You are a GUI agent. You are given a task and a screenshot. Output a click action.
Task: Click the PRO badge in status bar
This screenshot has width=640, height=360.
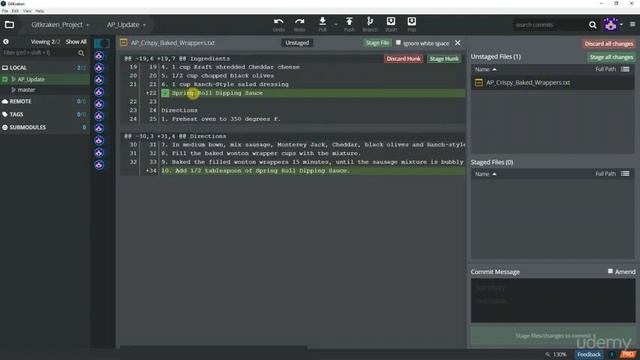[628, 354]
